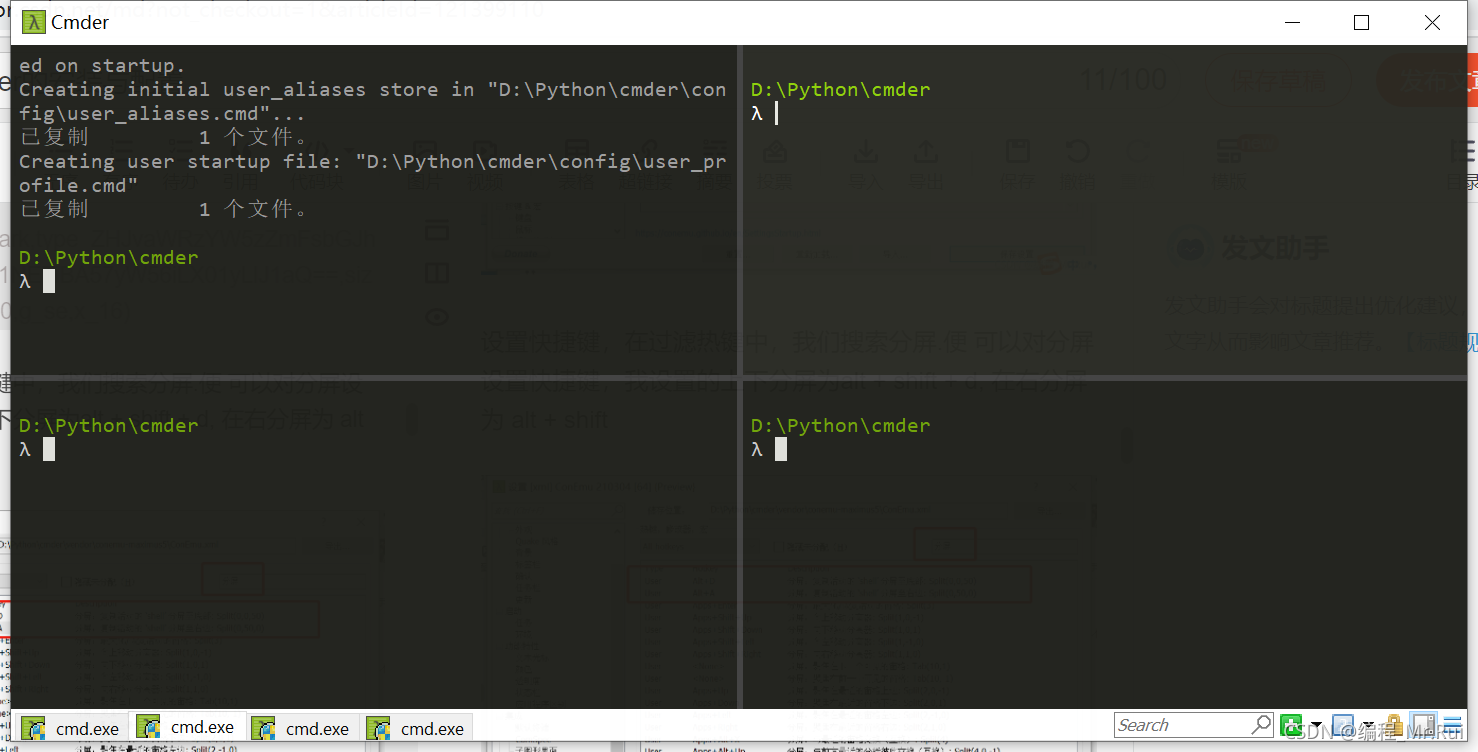The image size is (1478, 752).
Task: Click the D:\Python\cmder prompt in bottom-left pane
Action: (x=108, y=425)
